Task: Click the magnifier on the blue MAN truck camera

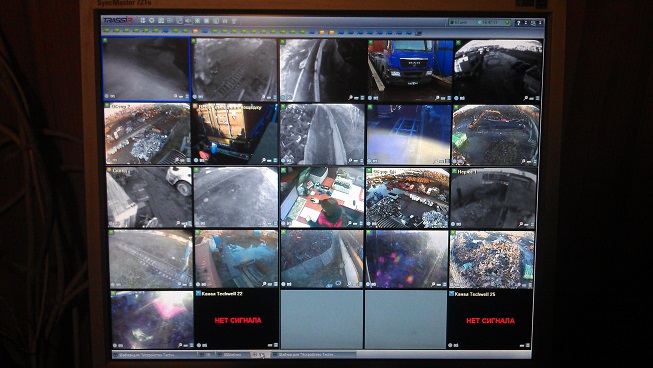Action: click(437, 98)
